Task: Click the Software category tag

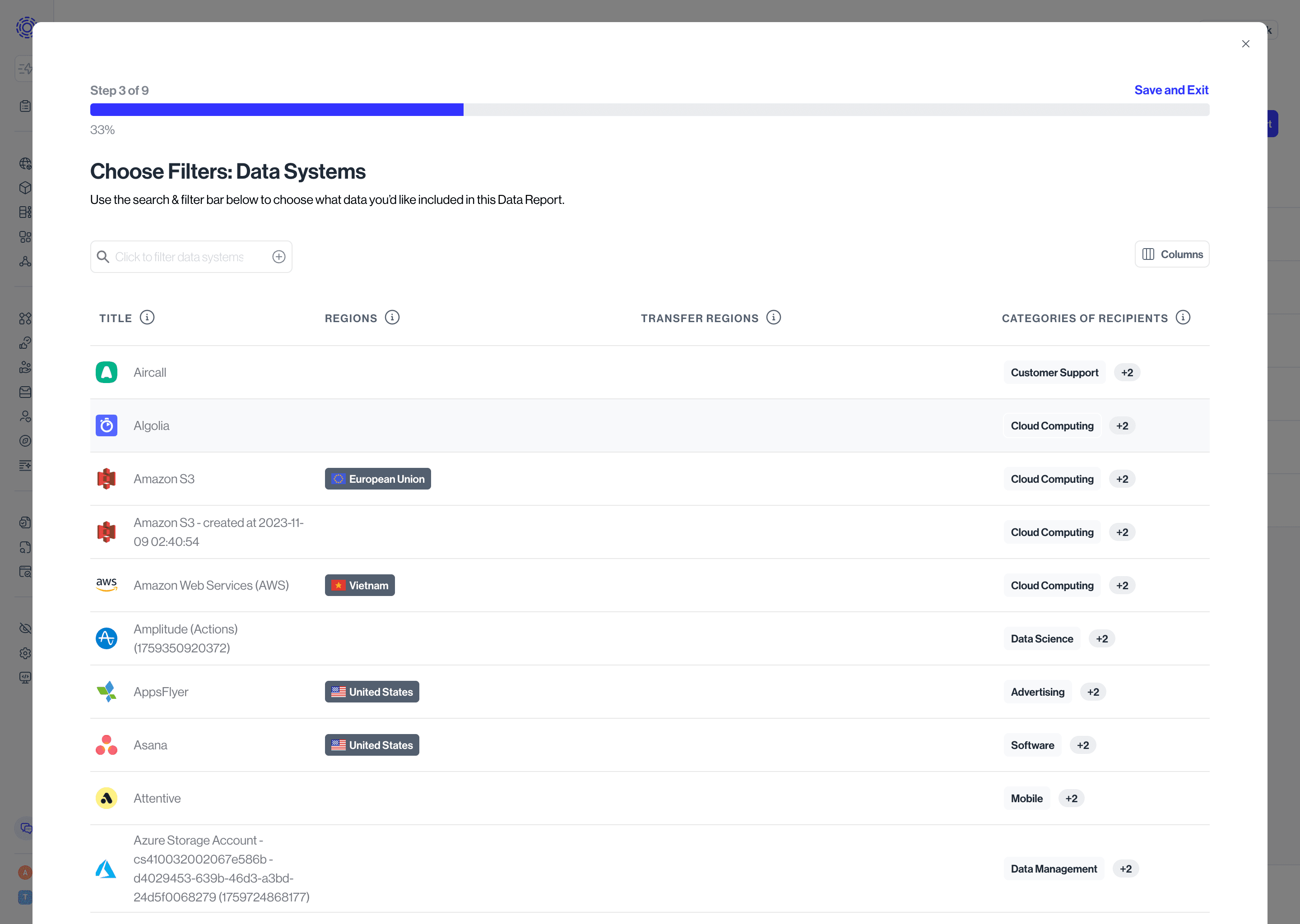Action: [1032, 745]
